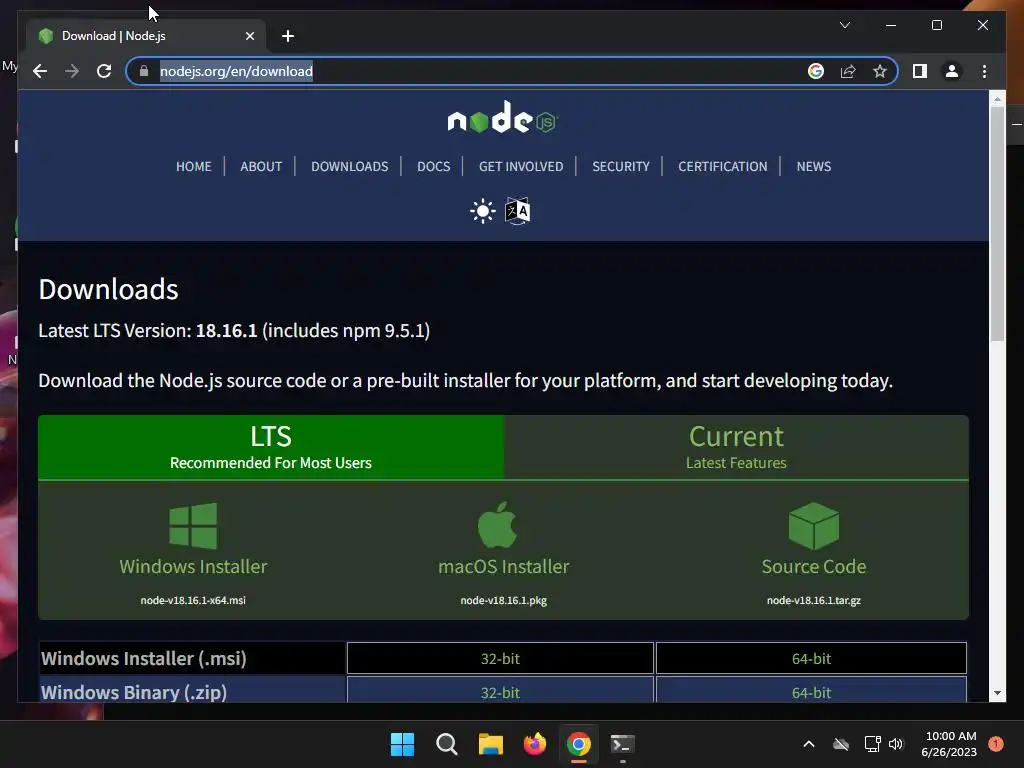1024x768 pixels.
Task: Open the CERTIFICATION nav item
Action: 722,167
